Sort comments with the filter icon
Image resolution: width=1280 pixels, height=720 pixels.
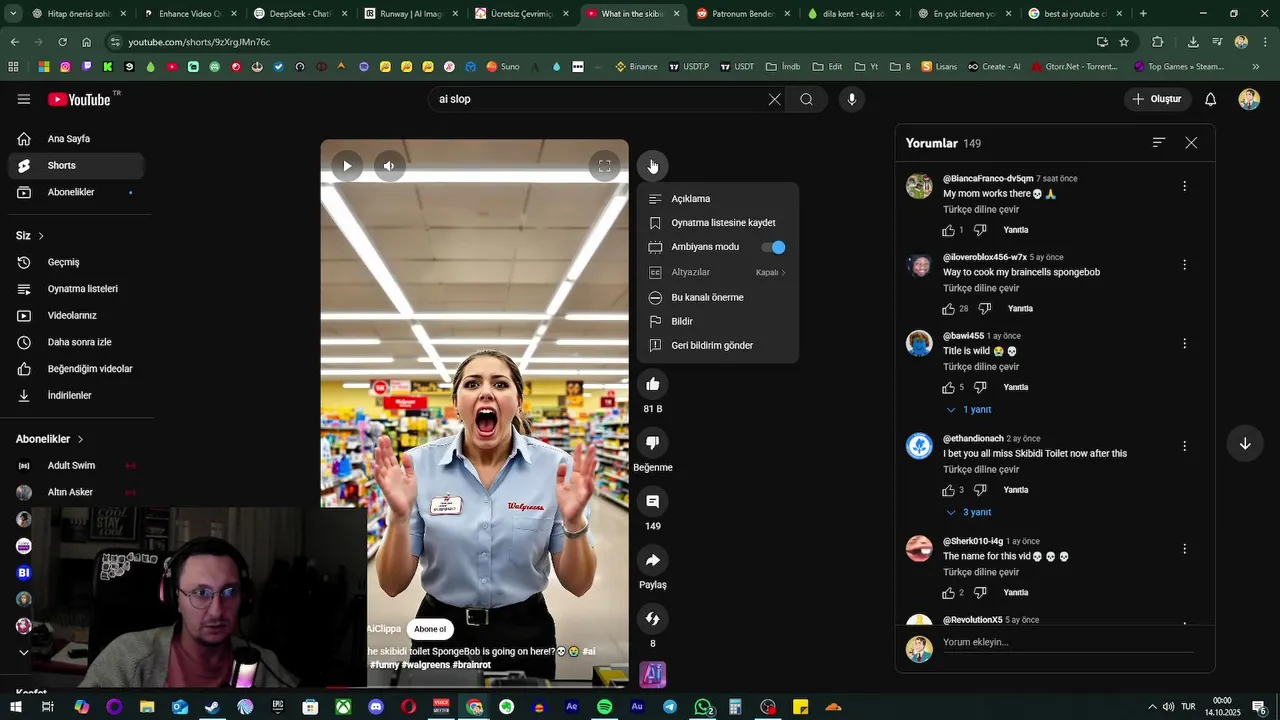(x=1159, y=143)
